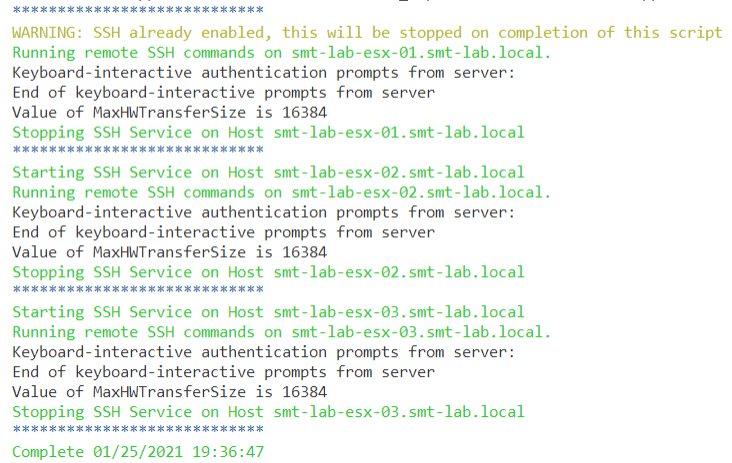
Task: Click the MaxHWTransferSize value line under esx-02
Action: [169, 252]
